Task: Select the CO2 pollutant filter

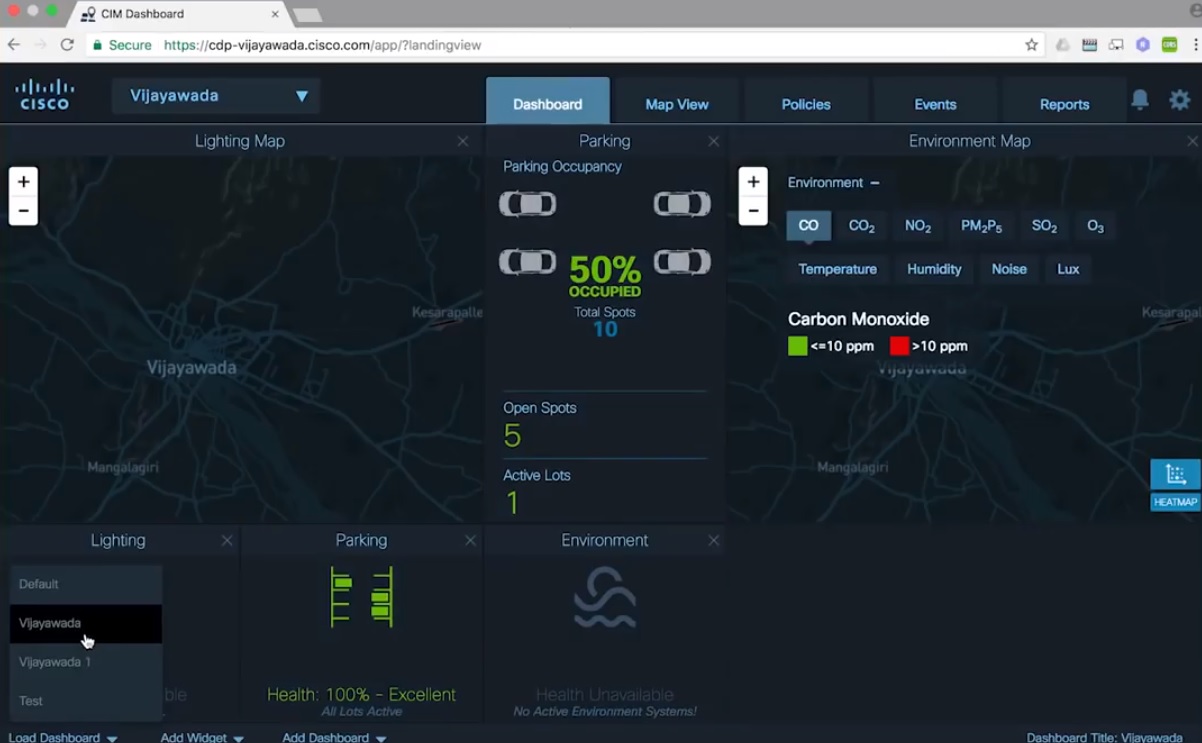Action: (862, 226)
